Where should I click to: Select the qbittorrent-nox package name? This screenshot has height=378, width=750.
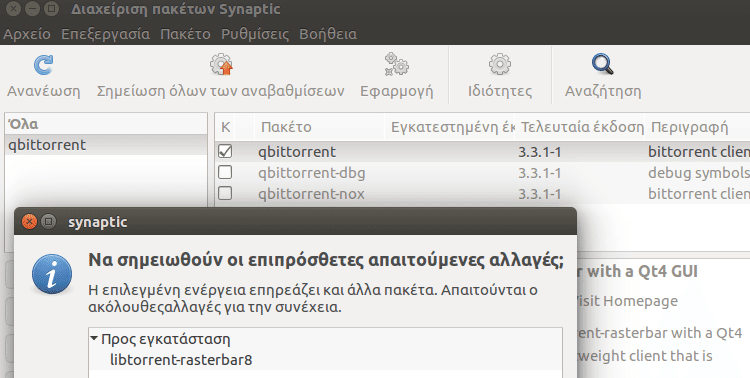[x=311, y=193]
